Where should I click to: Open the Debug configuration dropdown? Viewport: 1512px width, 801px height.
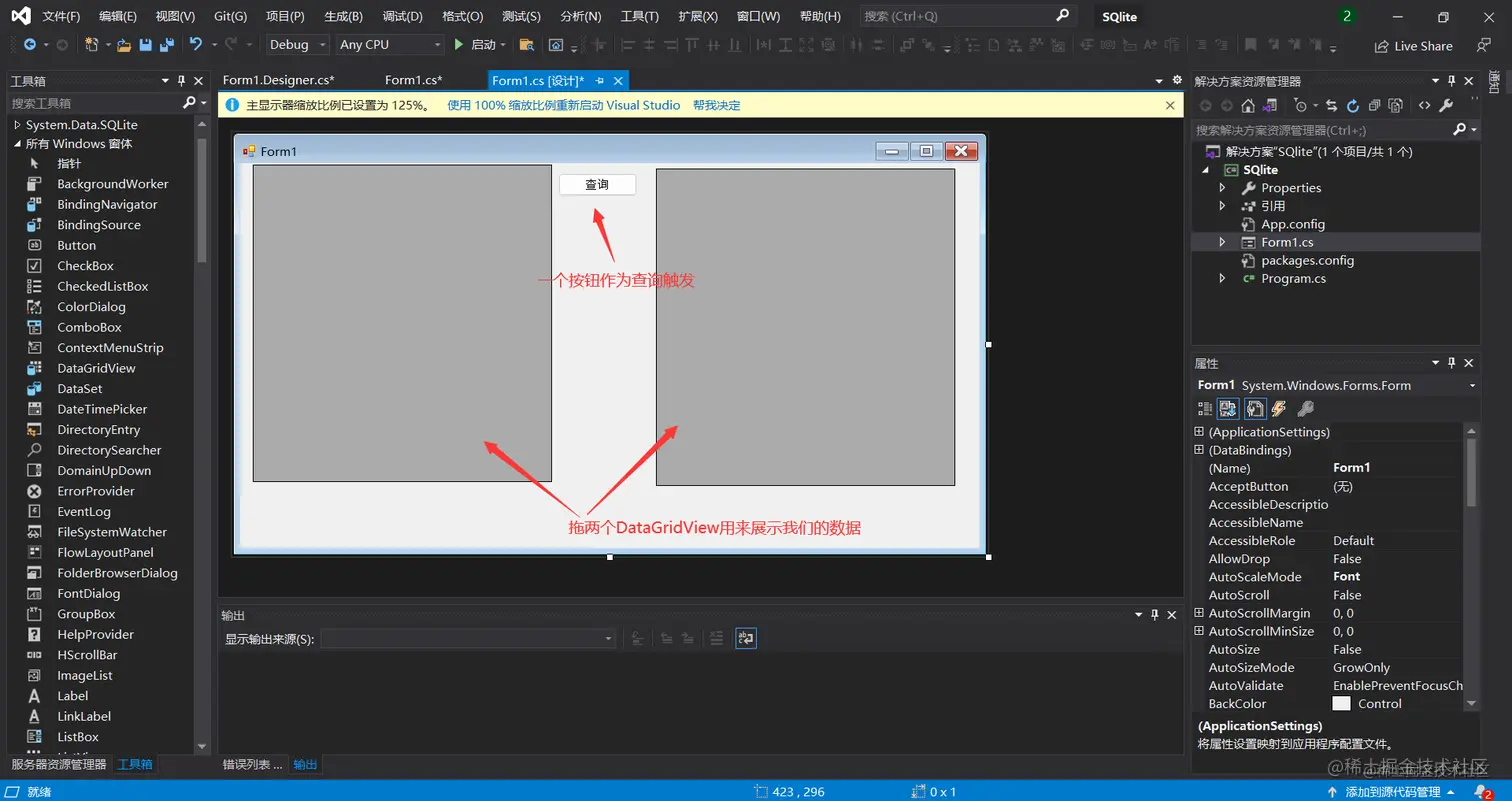click(x=298, y=45)
